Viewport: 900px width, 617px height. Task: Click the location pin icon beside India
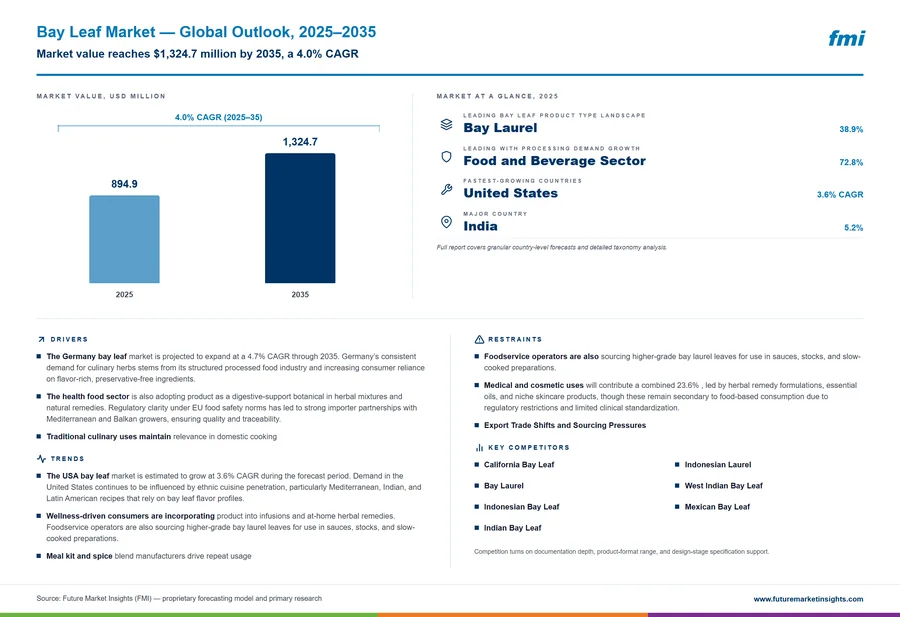tap(446, 222)
